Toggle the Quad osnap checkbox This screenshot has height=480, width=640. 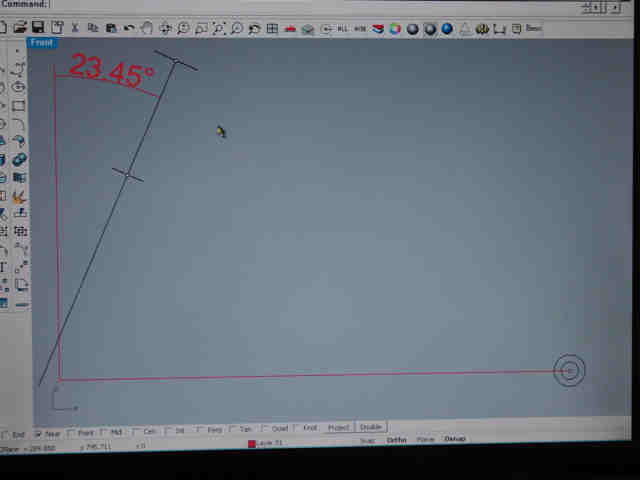click(x=264, y=428)
